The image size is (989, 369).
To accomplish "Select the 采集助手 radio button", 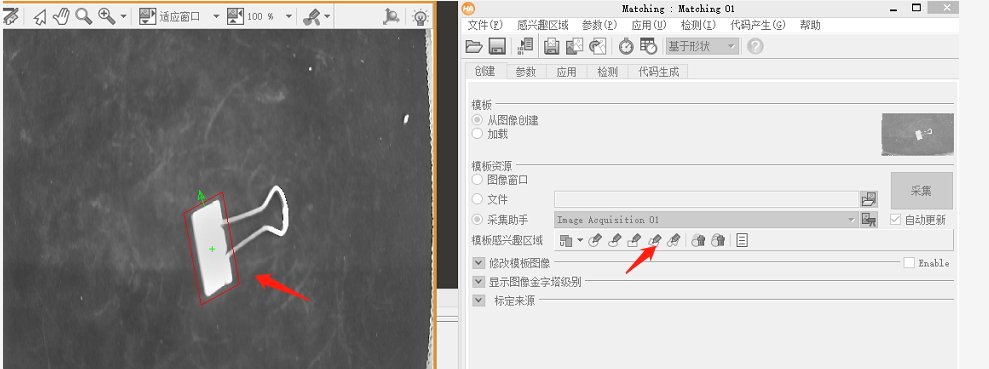I will click(477, 220).
